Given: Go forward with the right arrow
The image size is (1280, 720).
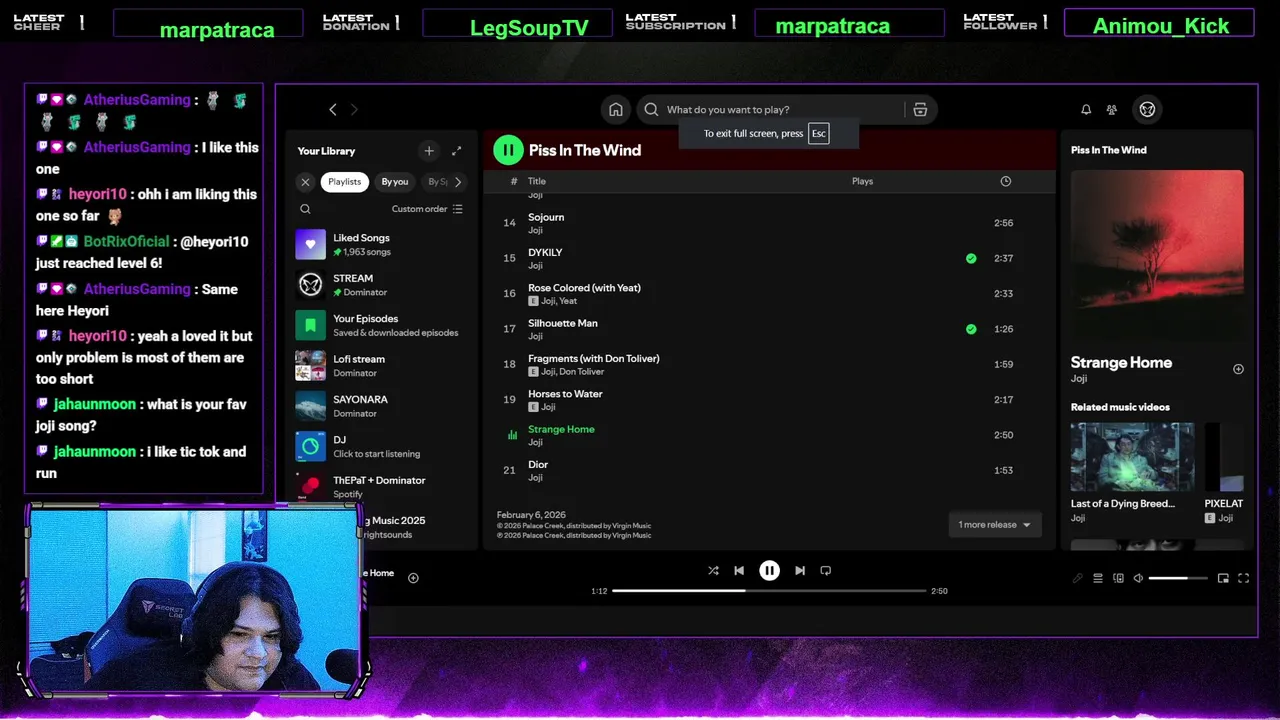Looking at the screenshot, I should (x=354, y=110).
